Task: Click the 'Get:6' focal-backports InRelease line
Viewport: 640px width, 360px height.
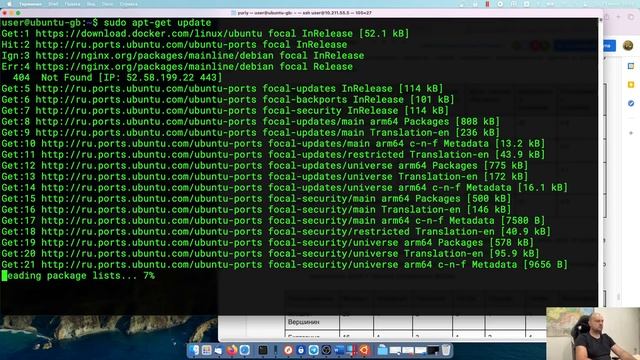Action: (228, 100)
